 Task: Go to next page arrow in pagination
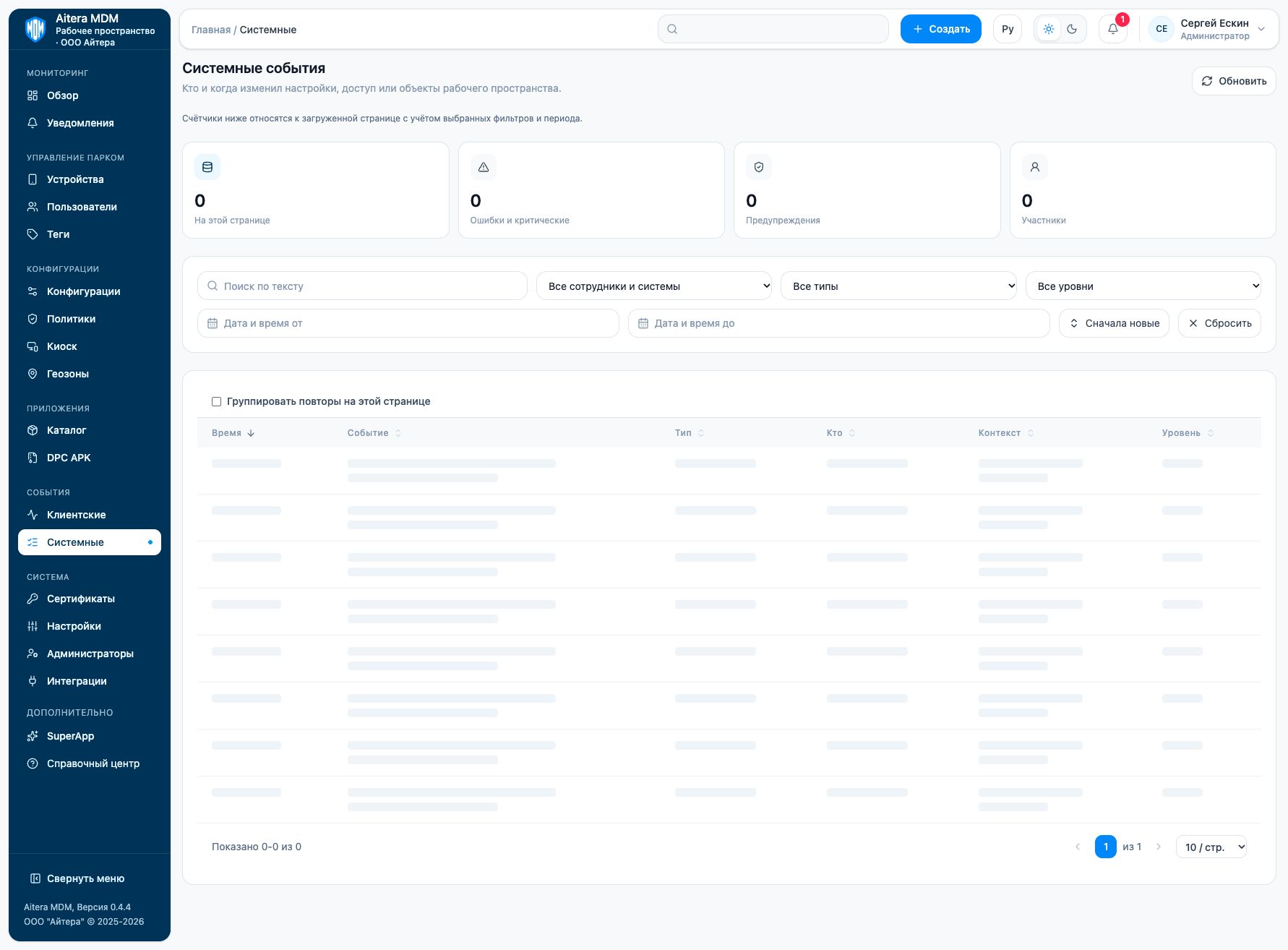(1159, 847)
